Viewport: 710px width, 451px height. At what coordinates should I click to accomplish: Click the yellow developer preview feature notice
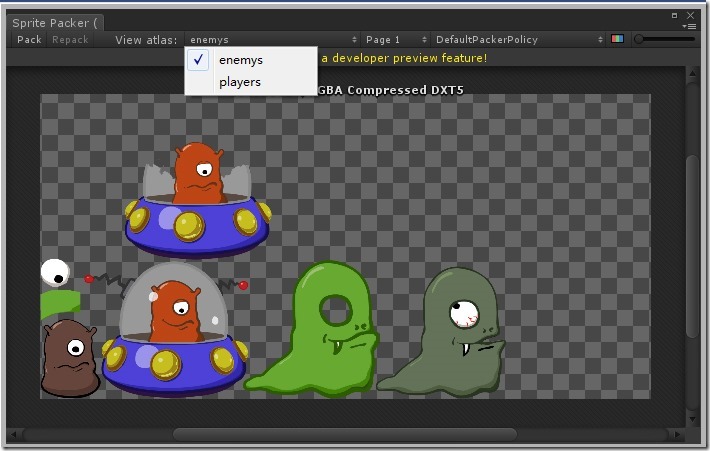pyautogui.click(x=404, y=58)
